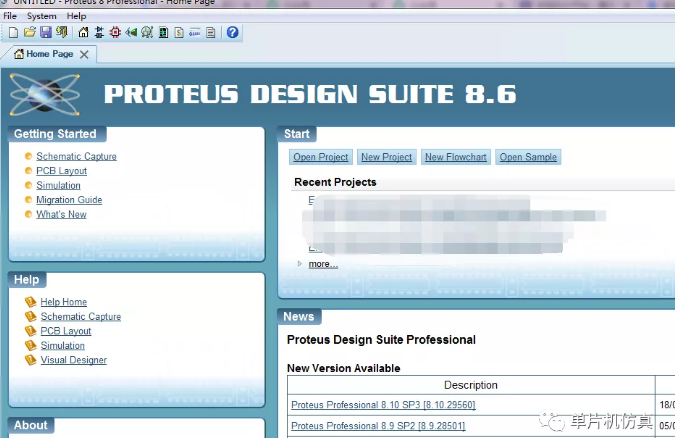
Task: Open Proteus Professional 8.10 SP3 download link
Action: click(382, 405)
